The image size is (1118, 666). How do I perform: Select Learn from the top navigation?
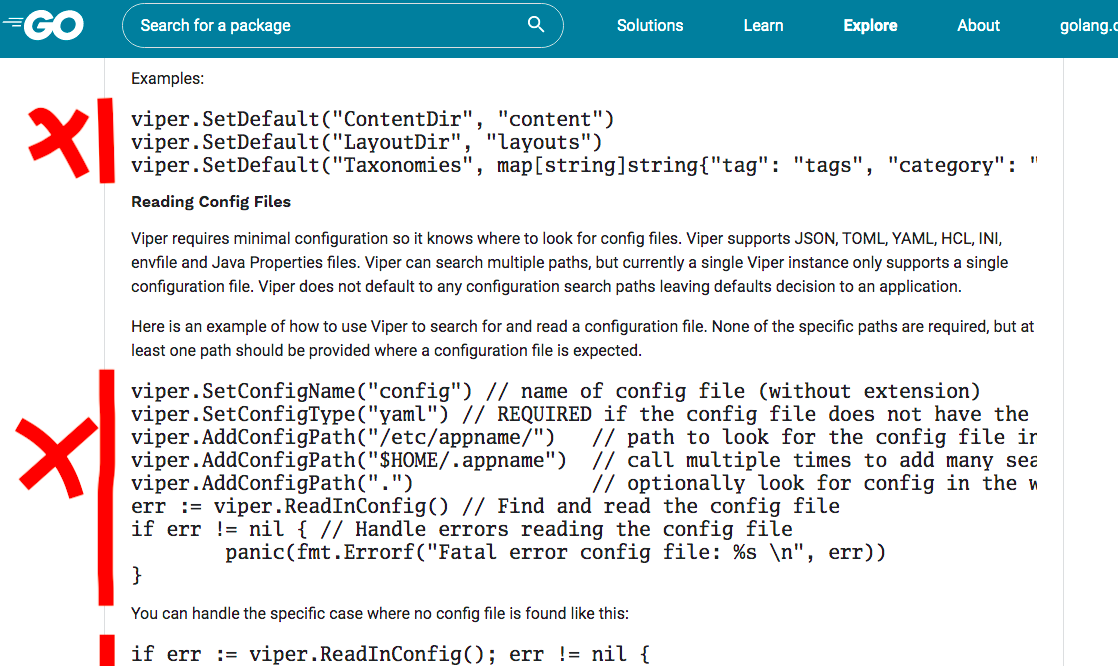point(763,25)
